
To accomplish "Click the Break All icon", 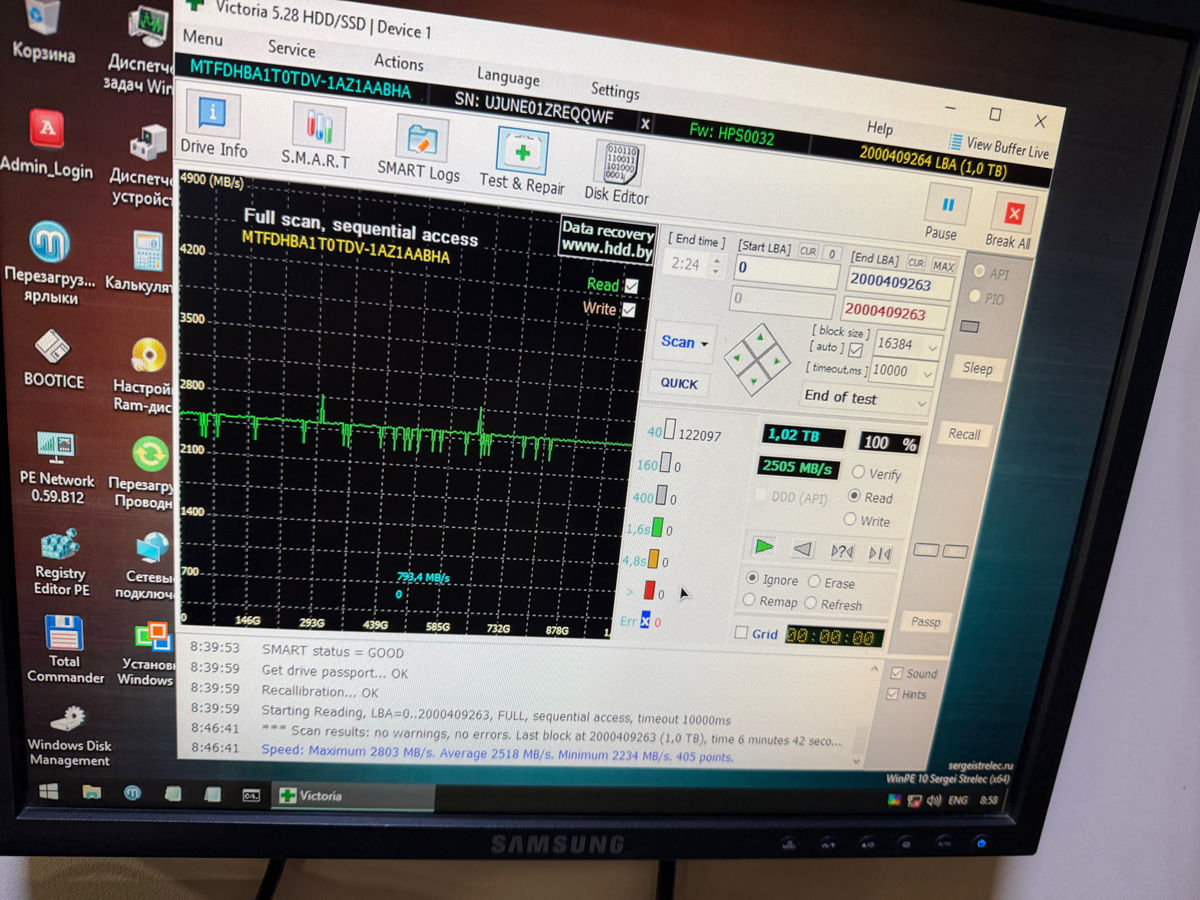I will (1013, 221).
